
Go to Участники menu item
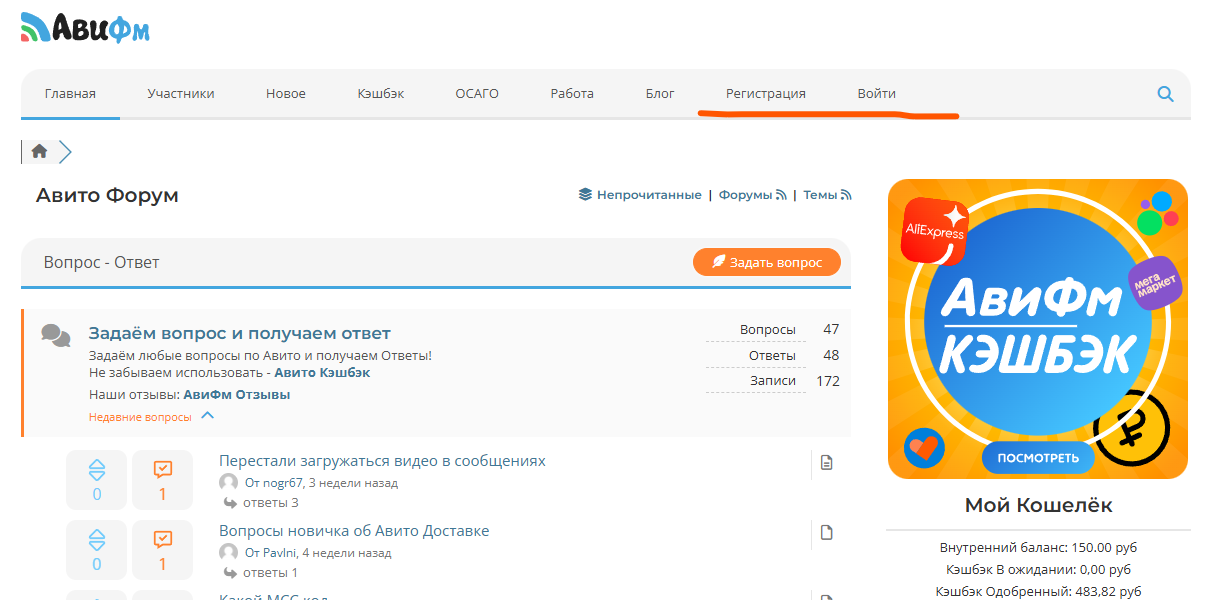click(x=181, y=94)
